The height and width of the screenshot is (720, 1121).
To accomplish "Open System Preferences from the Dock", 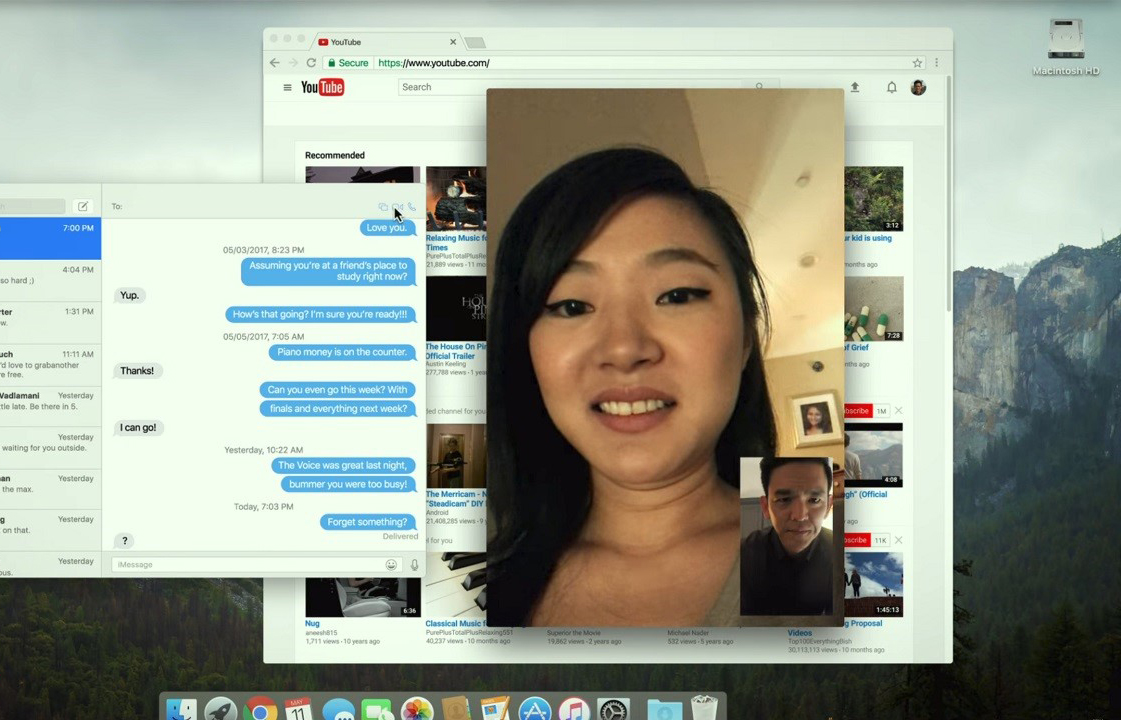I will (x=613, y=710).
